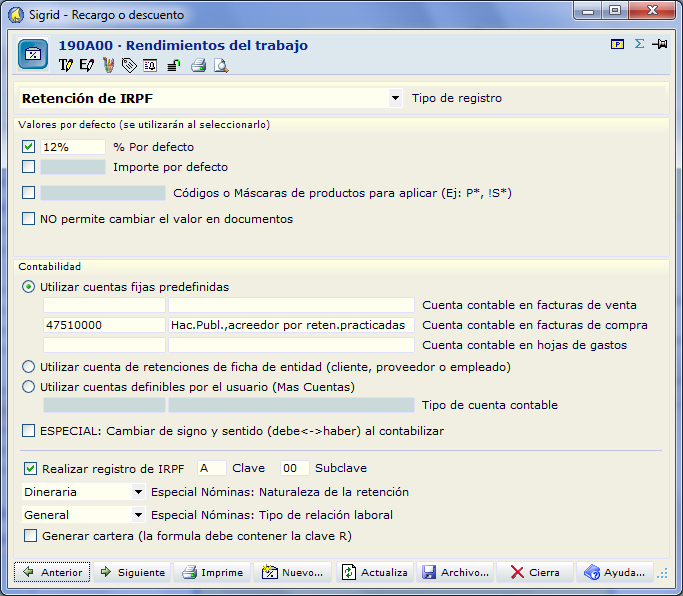683x596 pixels.
Task: Choose 'Utilizar cuentas definibles por el usuario'
Action: click(x=28, y=387)
